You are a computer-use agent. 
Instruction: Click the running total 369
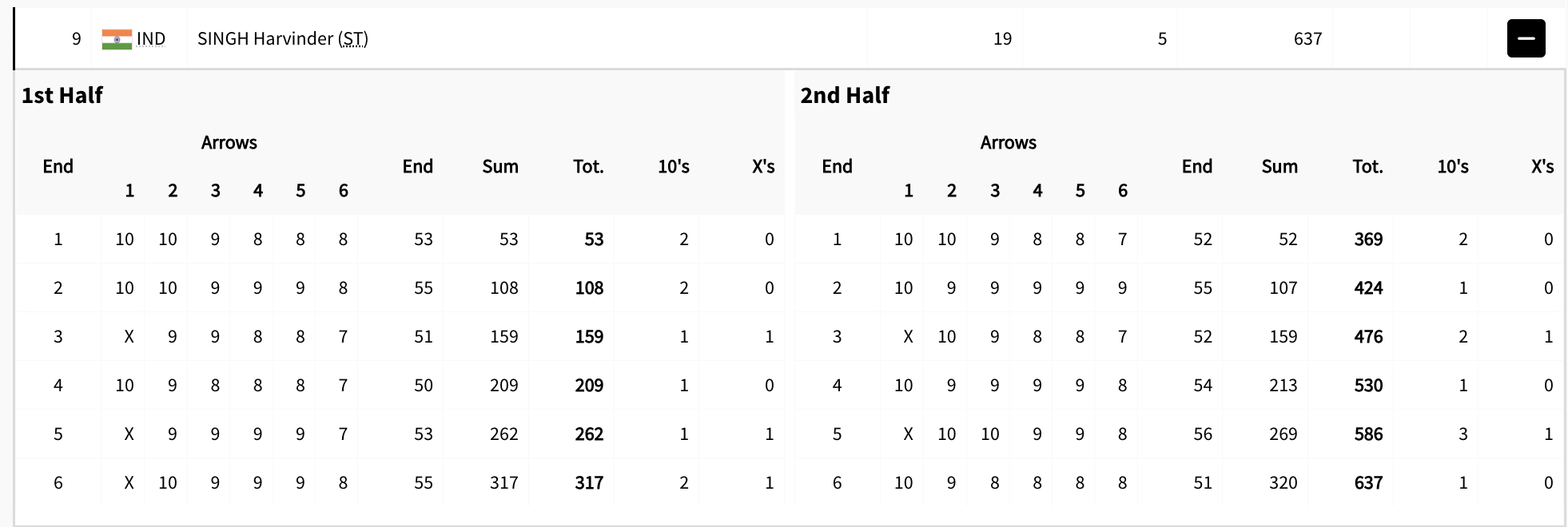point(1368,240)
